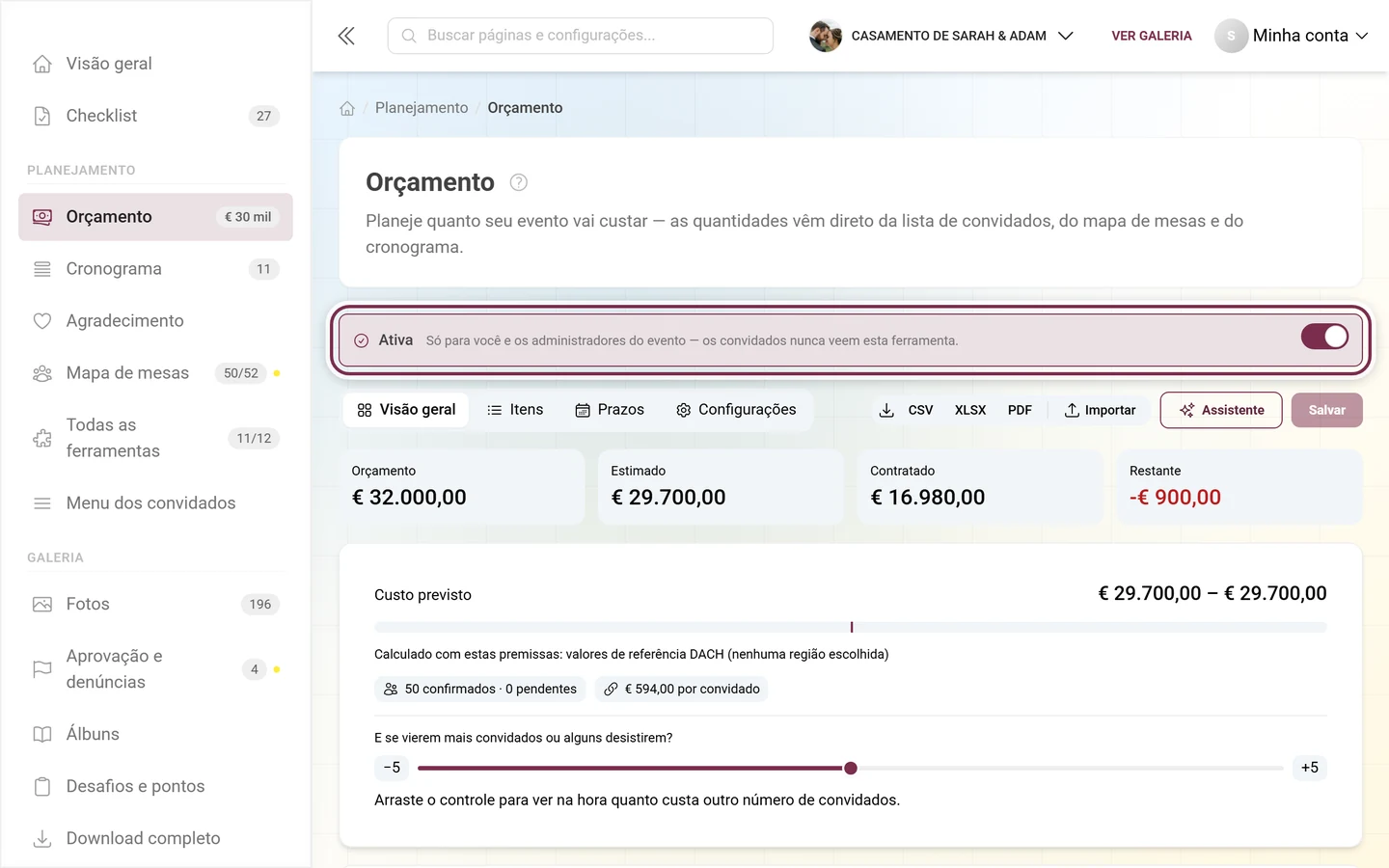1389x868 pixels.
Task: Click the +5 guests slider label
Action: 1310,768
